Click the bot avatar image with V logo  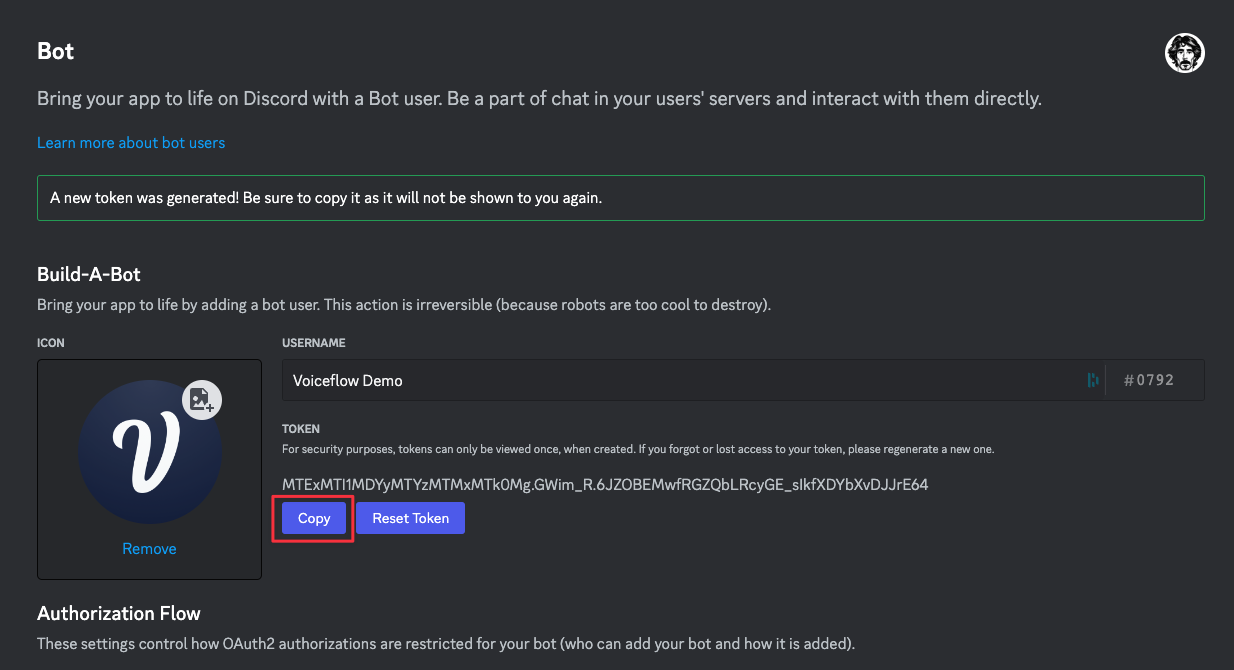(149, 452)
